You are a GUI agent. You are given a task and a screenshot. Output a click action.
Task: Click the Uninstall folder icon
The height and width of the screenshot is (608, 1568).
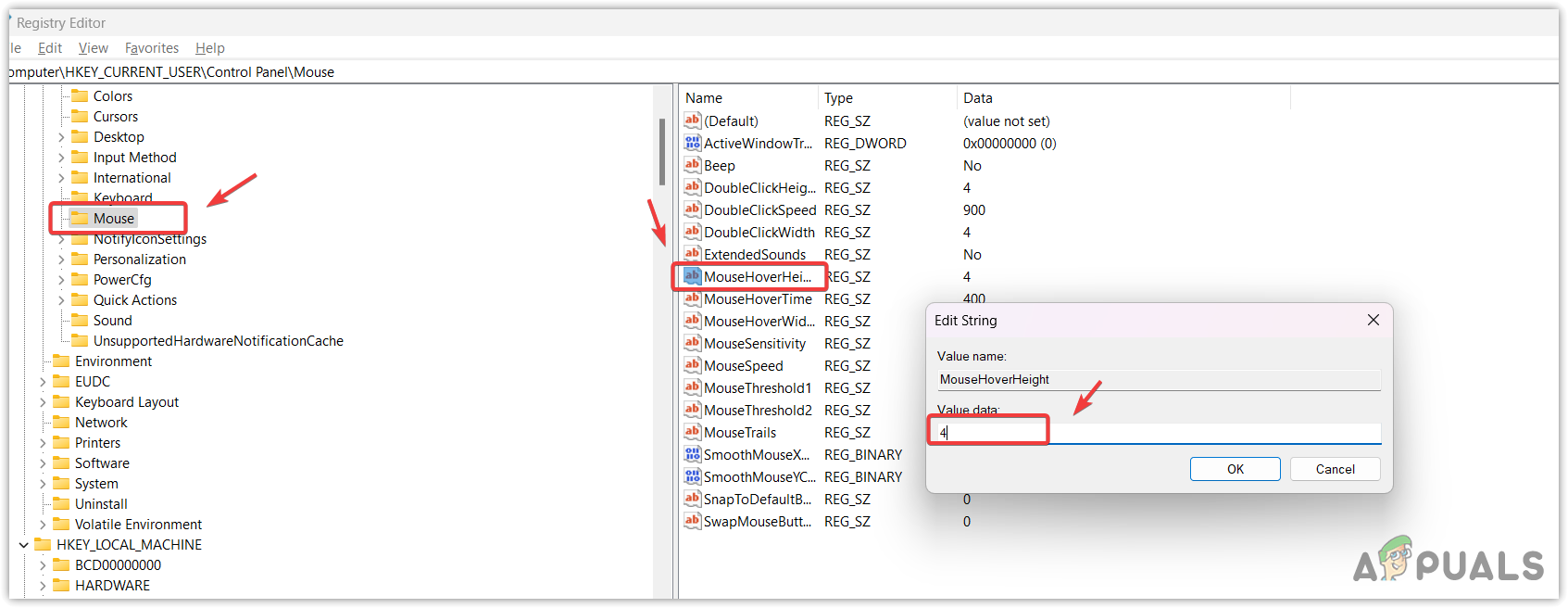coord(61,503)
